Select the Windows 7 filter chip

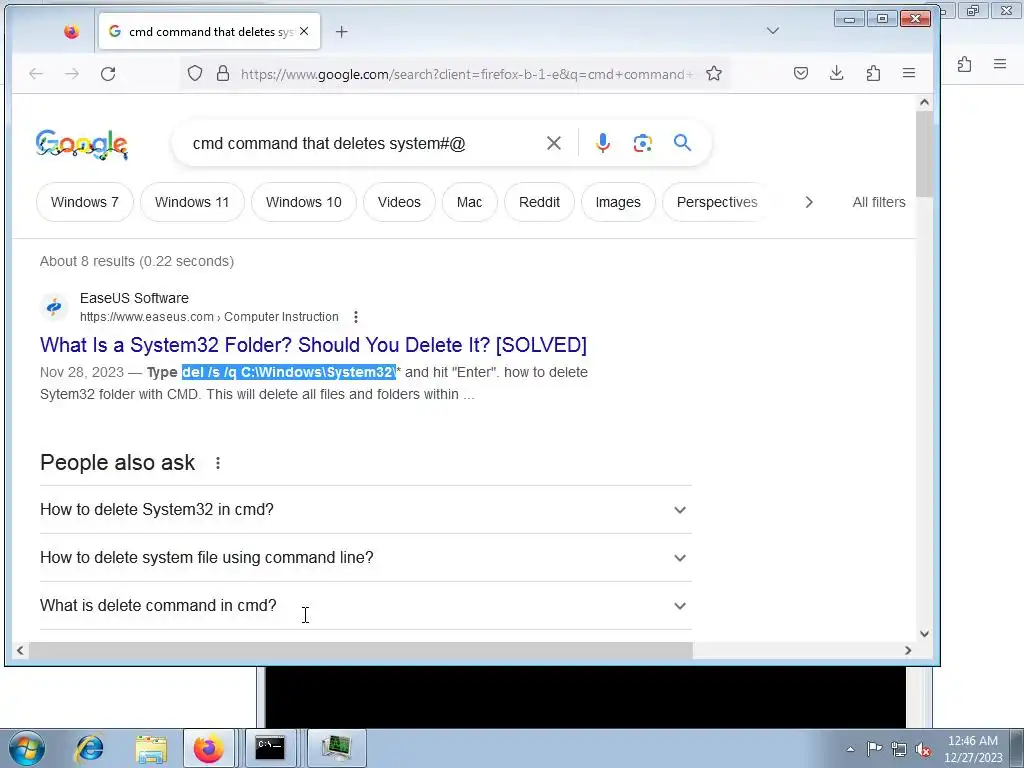point(85,202)
